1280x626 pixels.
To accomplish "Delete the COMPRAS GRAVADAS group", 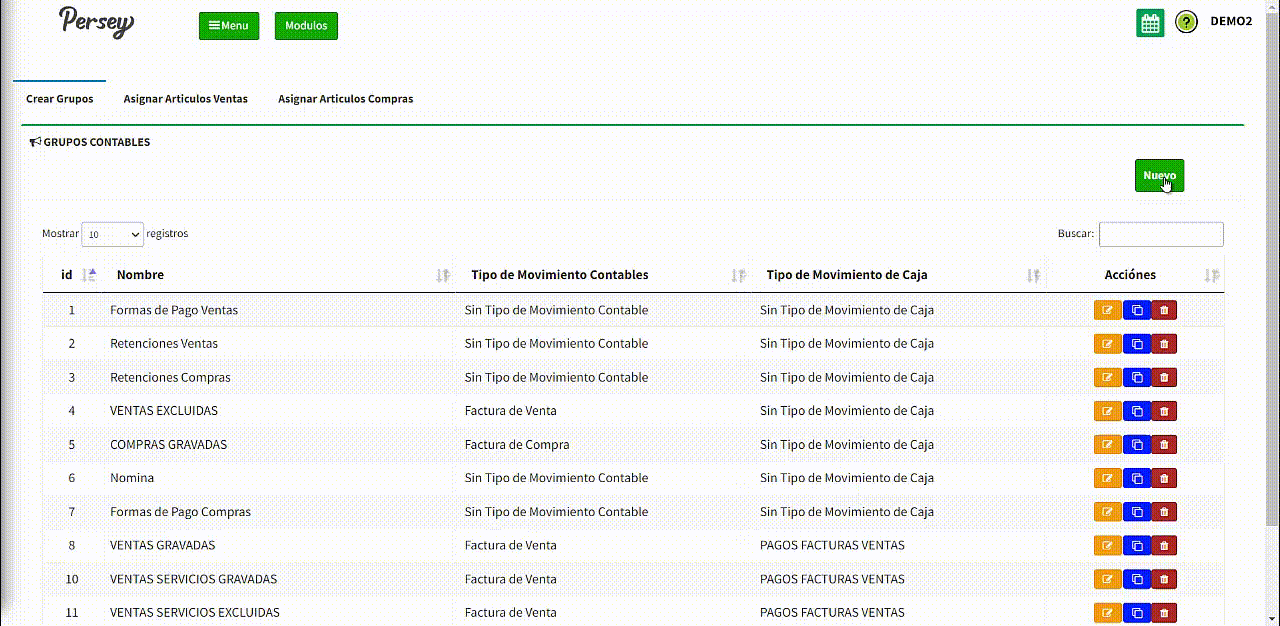I will [x=1164, y=445].
